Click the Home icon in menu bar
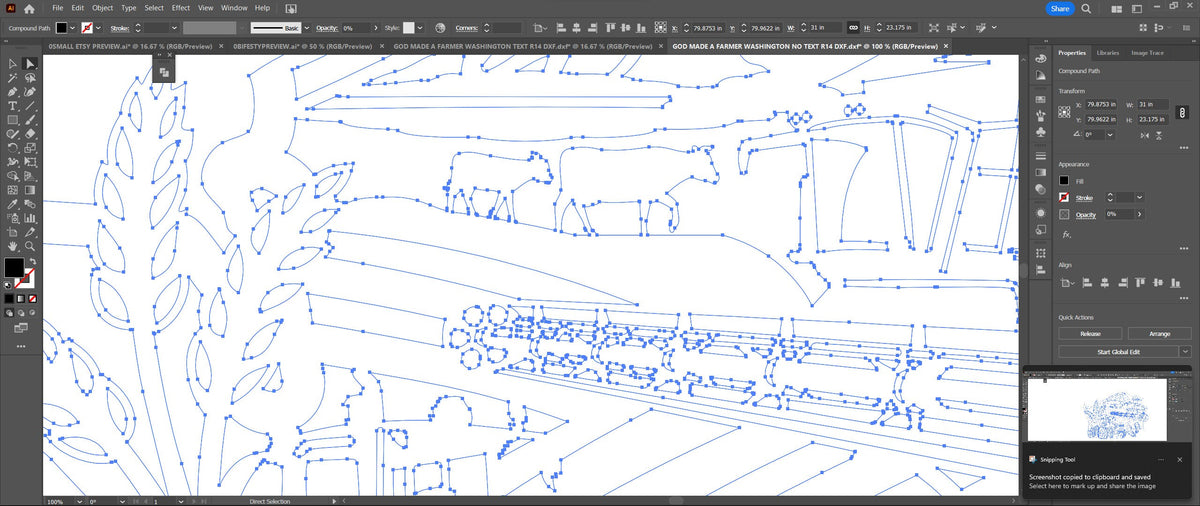Image resolution: width=1200 pixels, height=506 pixels. point(29,8)
